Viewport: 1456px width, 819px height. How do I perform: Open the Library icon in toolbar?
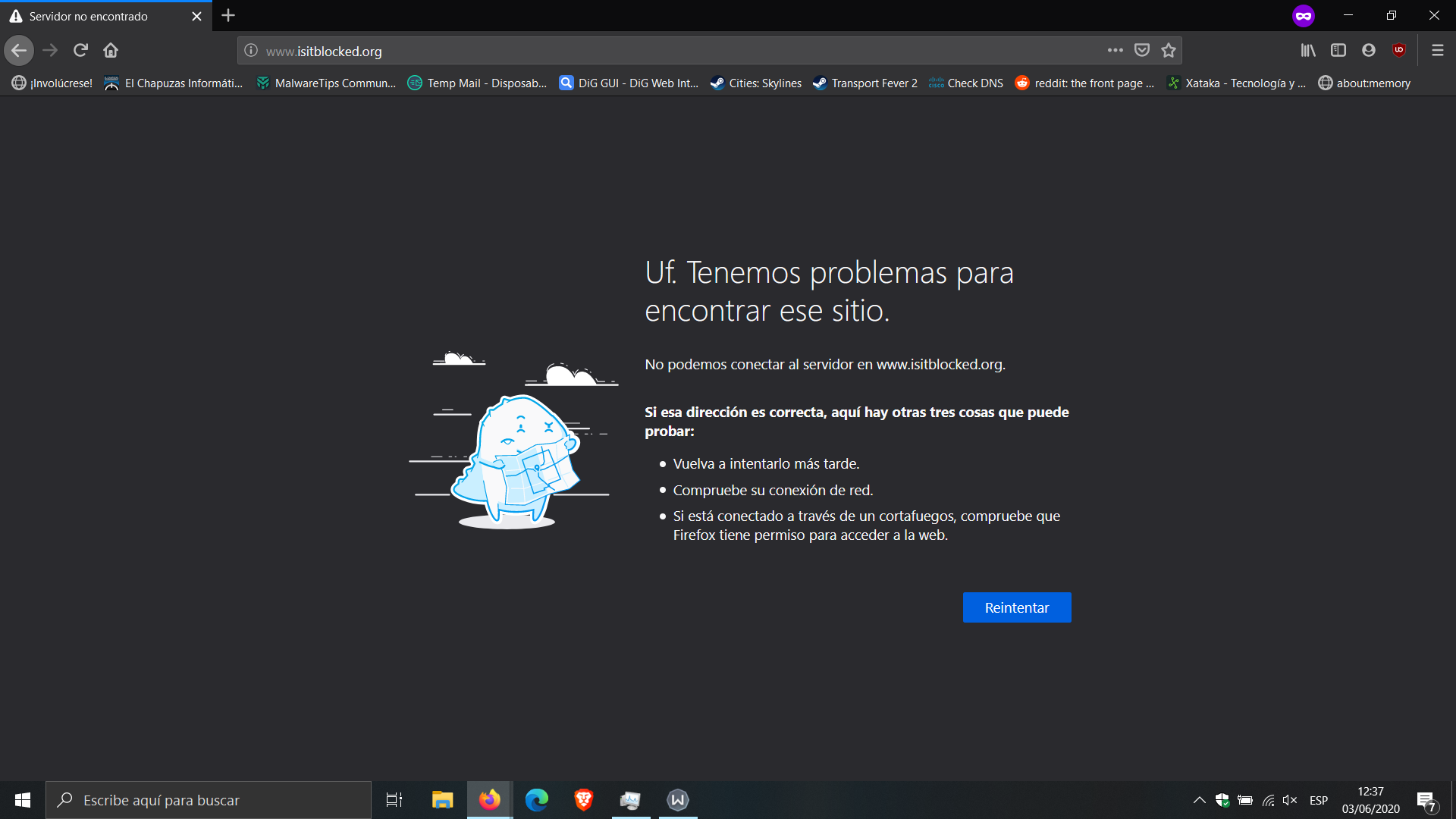(x=1308, y=51)
